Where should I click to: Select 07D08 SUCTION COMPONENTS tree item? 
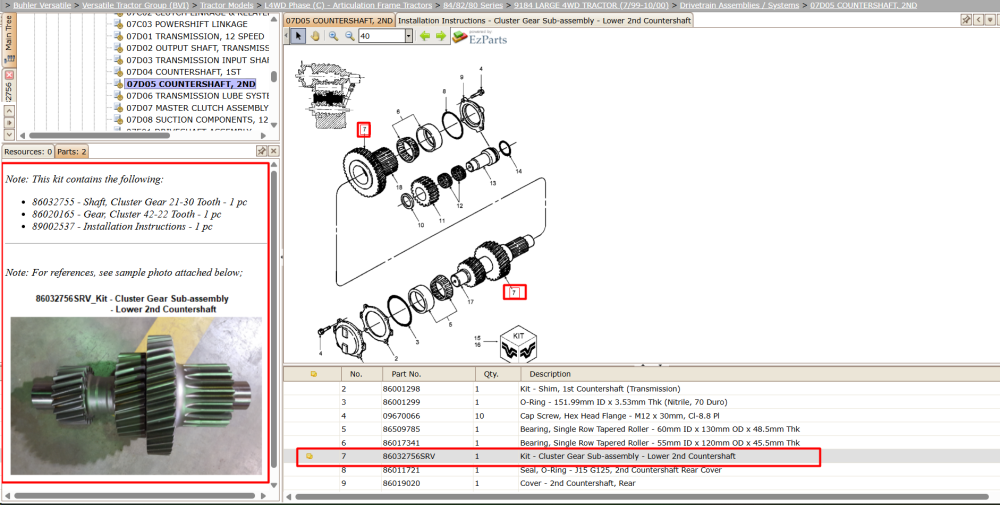click(x=197, y=119)
